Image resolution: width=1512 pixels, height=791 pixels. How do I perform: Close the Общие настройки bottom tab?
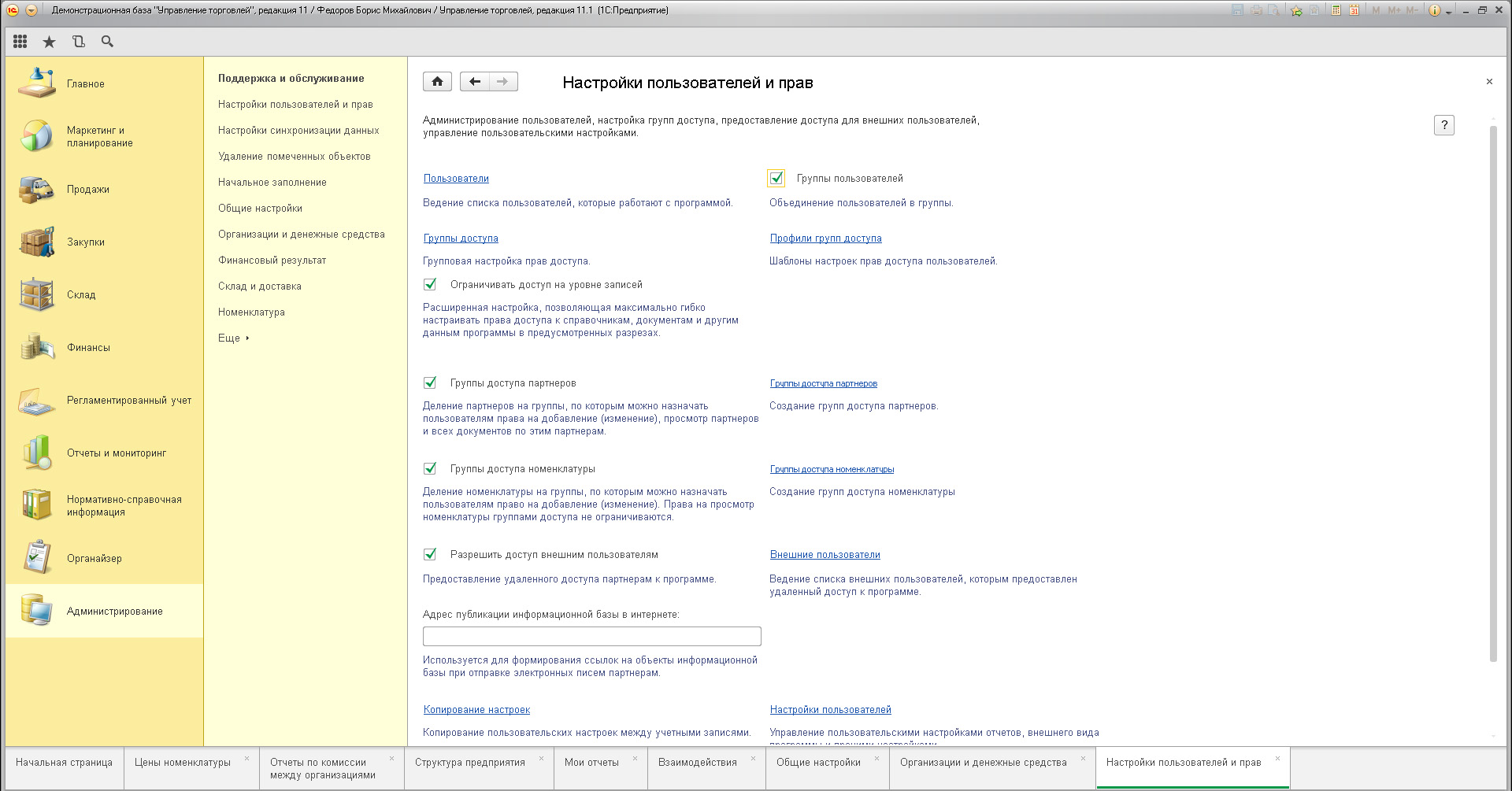pyautogui.click(x=877, y=759)
